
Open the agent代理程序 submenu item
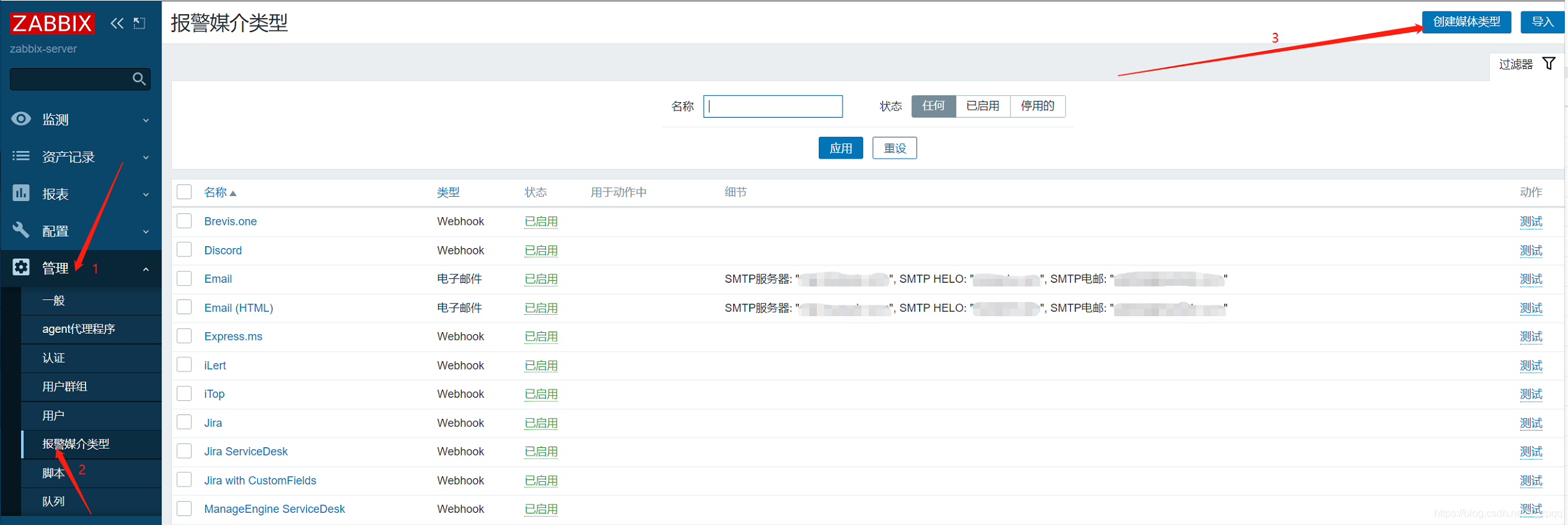(x=91, y=329)
